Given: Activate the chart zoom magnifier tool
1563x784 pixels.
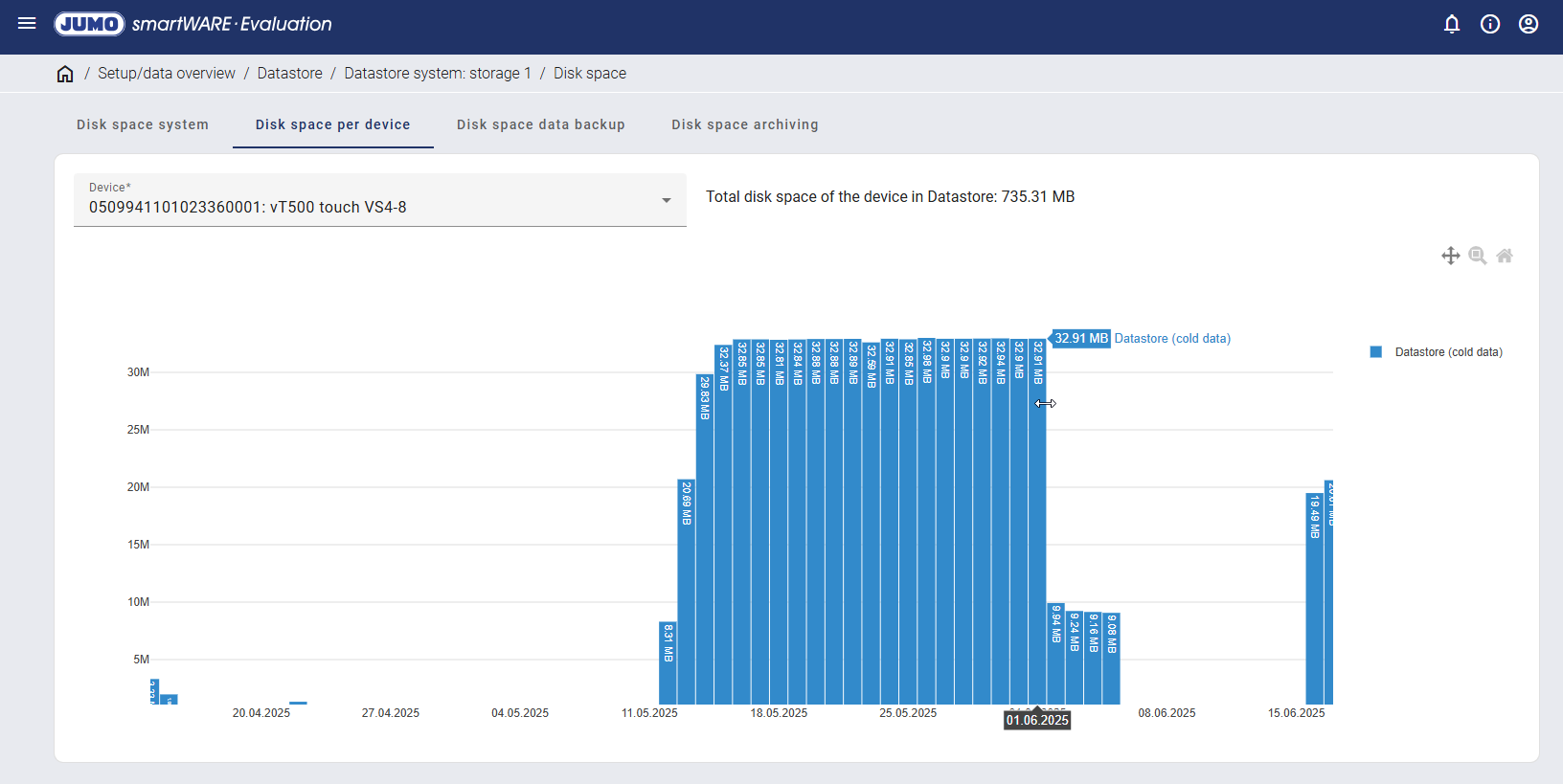Looking at the screenshot, I should pos(1478,256).
